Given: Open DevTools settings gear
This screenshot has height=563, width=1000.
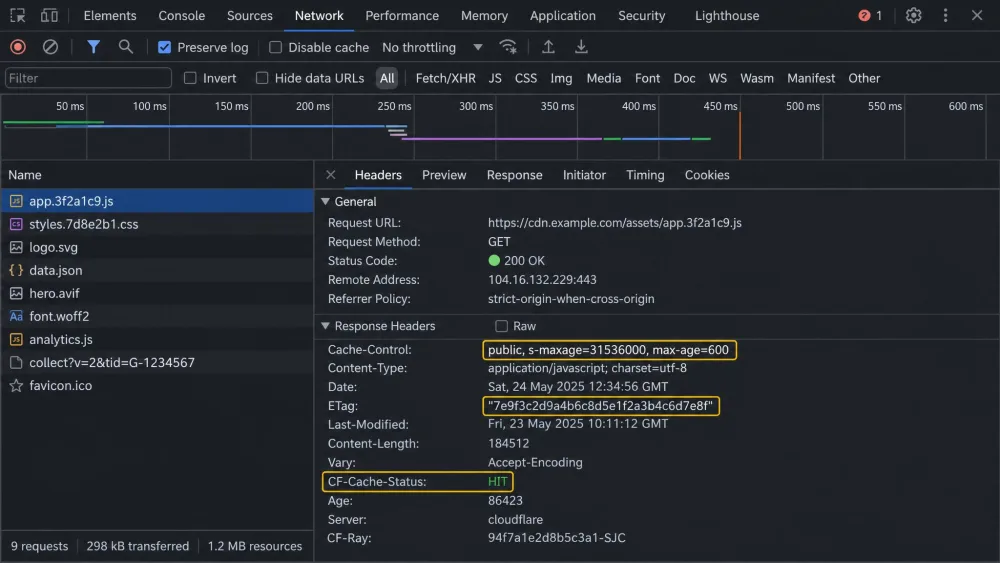Looking at the screenshot, I should (x=913, y=15).
